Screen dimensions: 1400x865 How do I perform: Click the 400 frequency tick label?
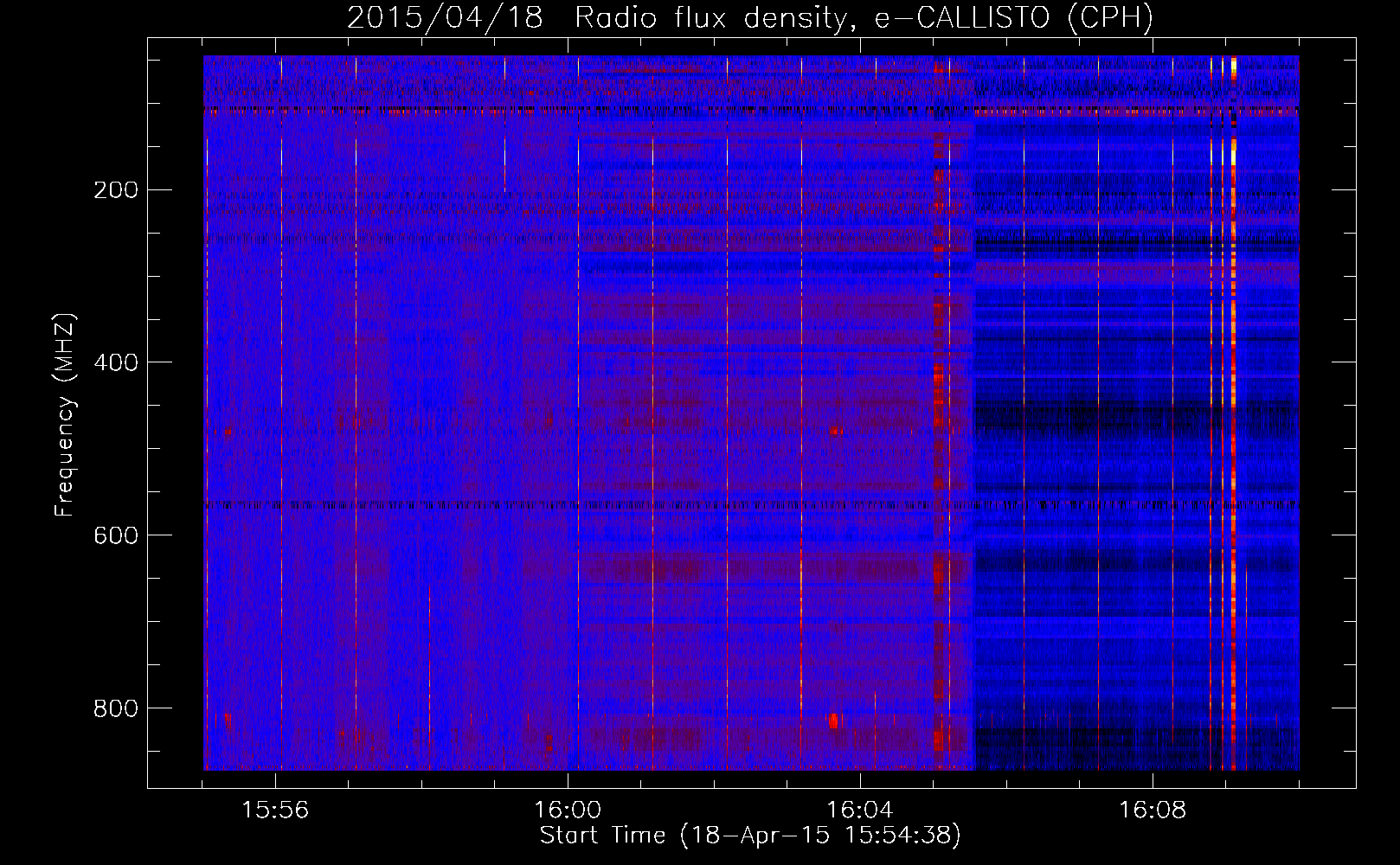(x=116, y=363)
